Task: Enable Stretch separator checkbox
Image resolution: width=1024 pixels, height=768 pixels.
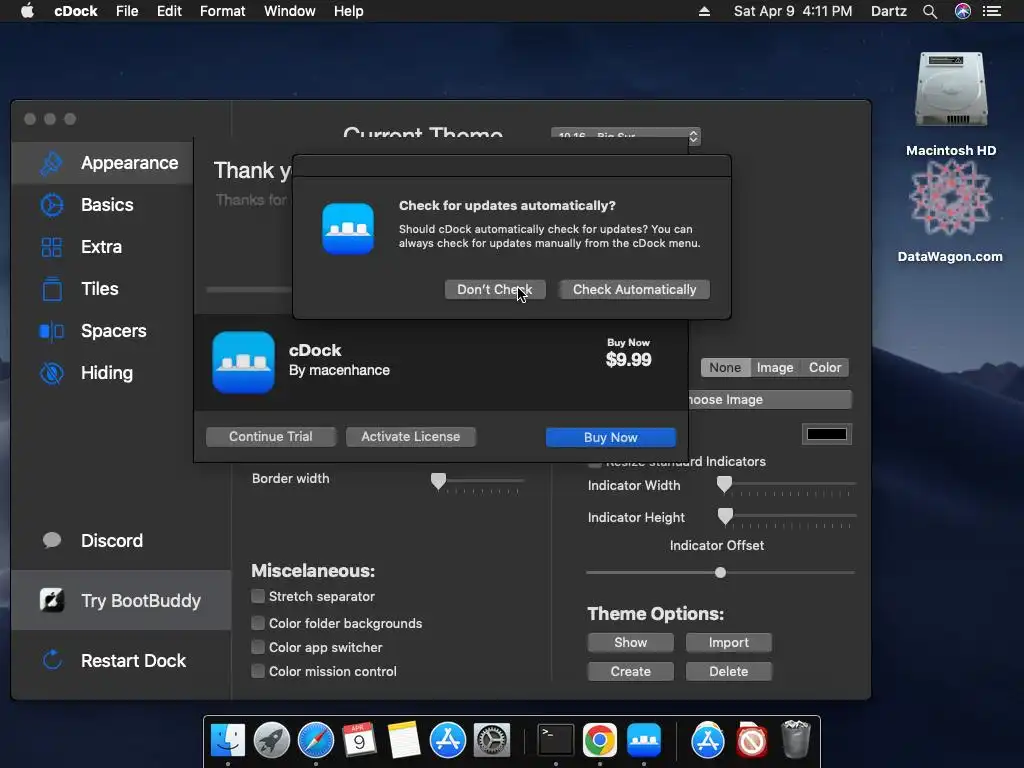Action: tap(258, 596)
